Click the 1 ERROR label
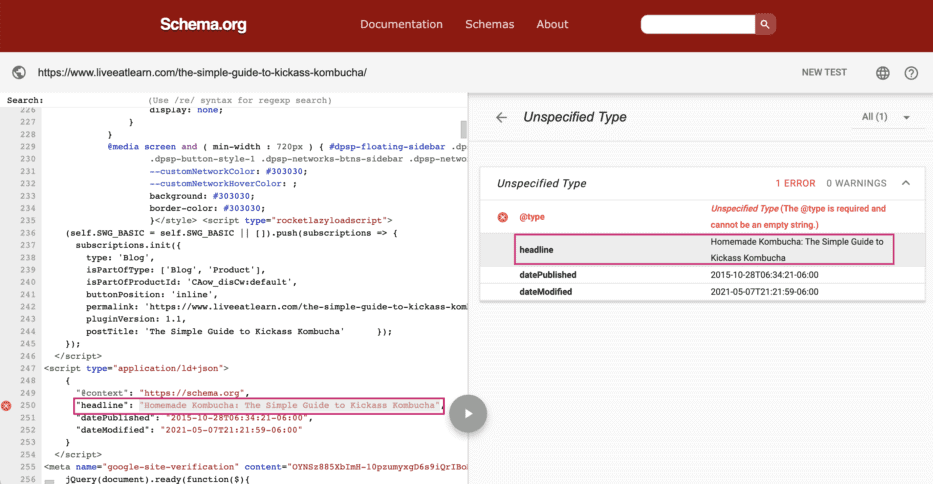This screenshot has width=933, height=484. click(x=795, y=183)
